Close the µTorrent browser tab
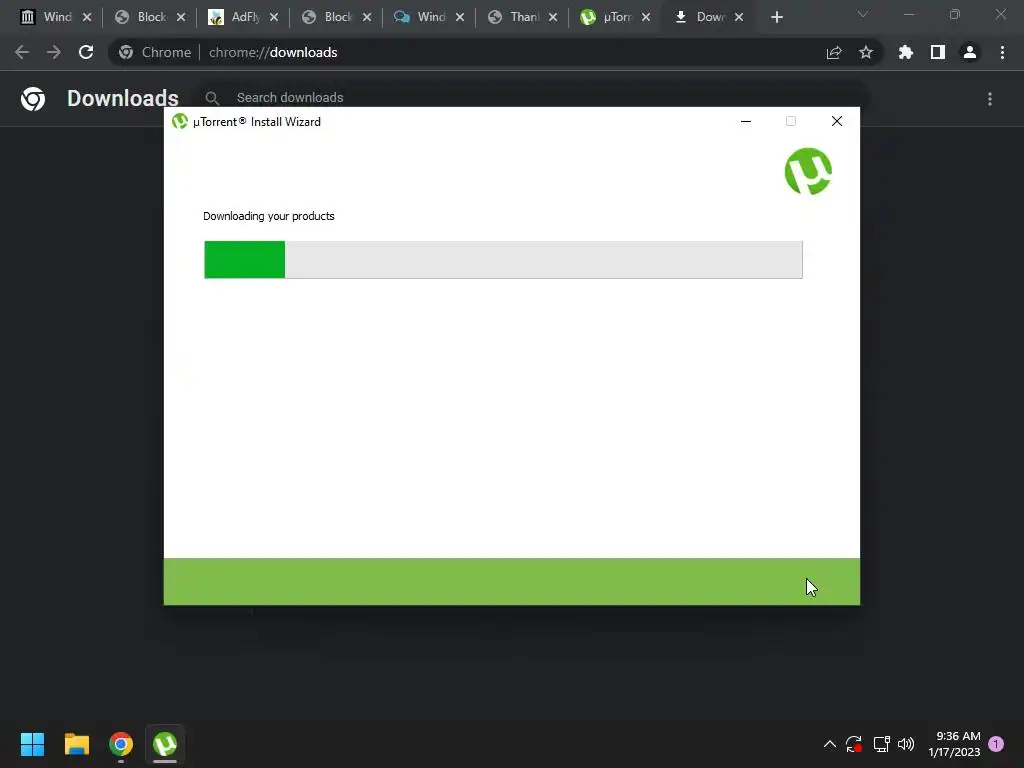The image size is (1024, 768). tap(646, 17)
